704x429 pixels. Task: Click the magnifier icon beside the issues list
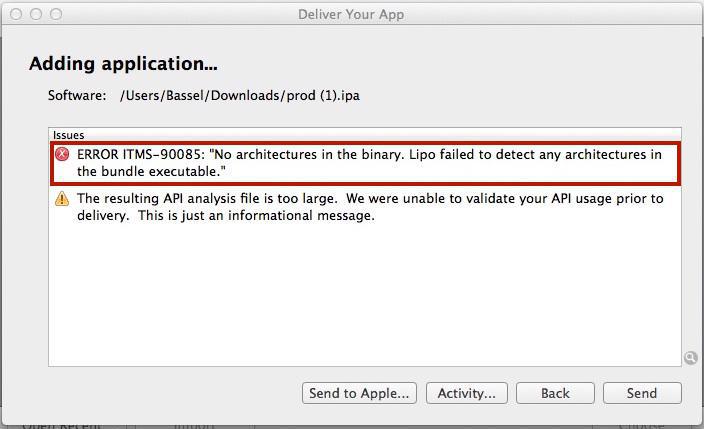[690, 358]
